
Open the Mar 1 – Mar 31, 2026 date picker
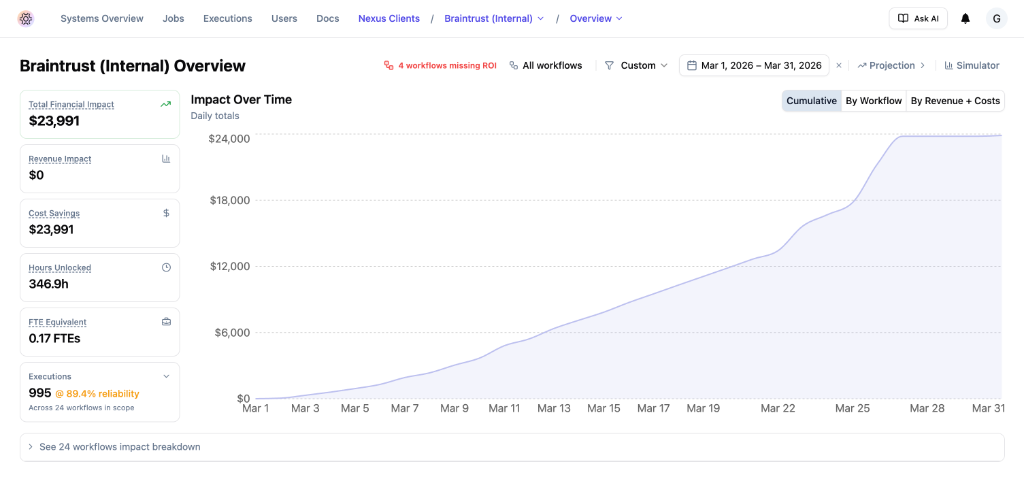(754, 65)
